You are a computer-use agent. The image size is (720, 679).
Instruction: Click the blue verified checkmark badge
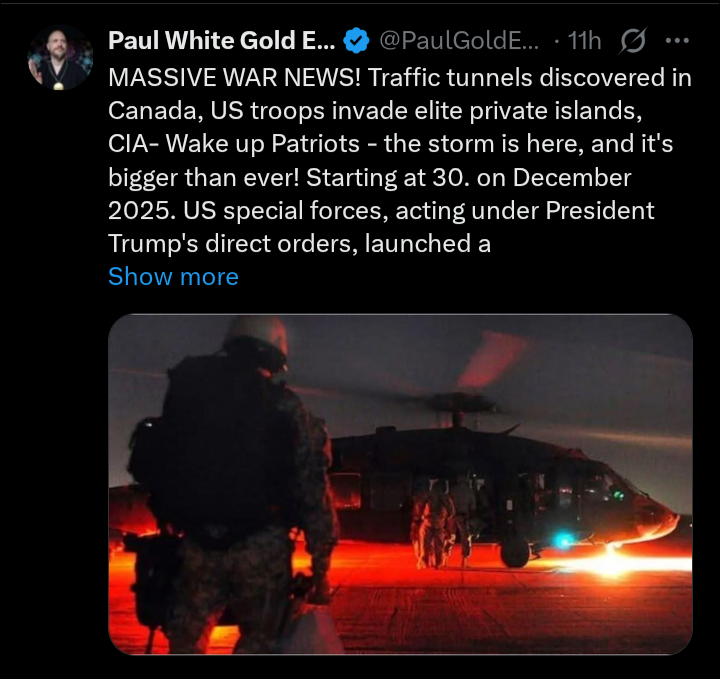[x=357, y=40]
